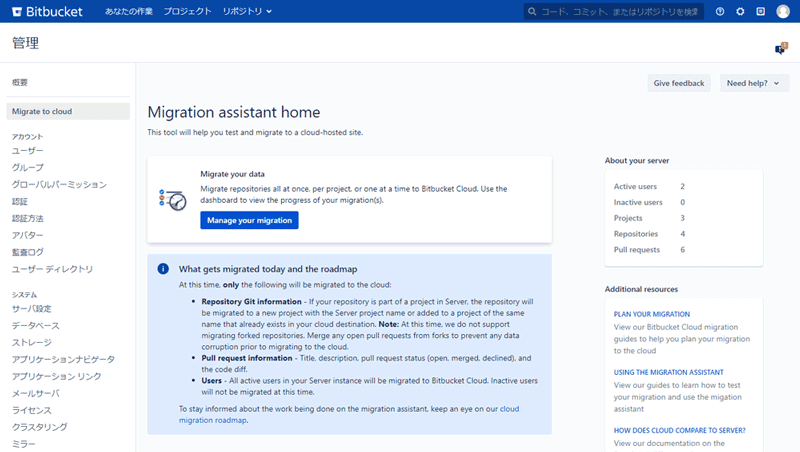This screenshot has height=452, width=800.
Task: Click the Repository Git information bold text
Action: [x=252, y=302]
